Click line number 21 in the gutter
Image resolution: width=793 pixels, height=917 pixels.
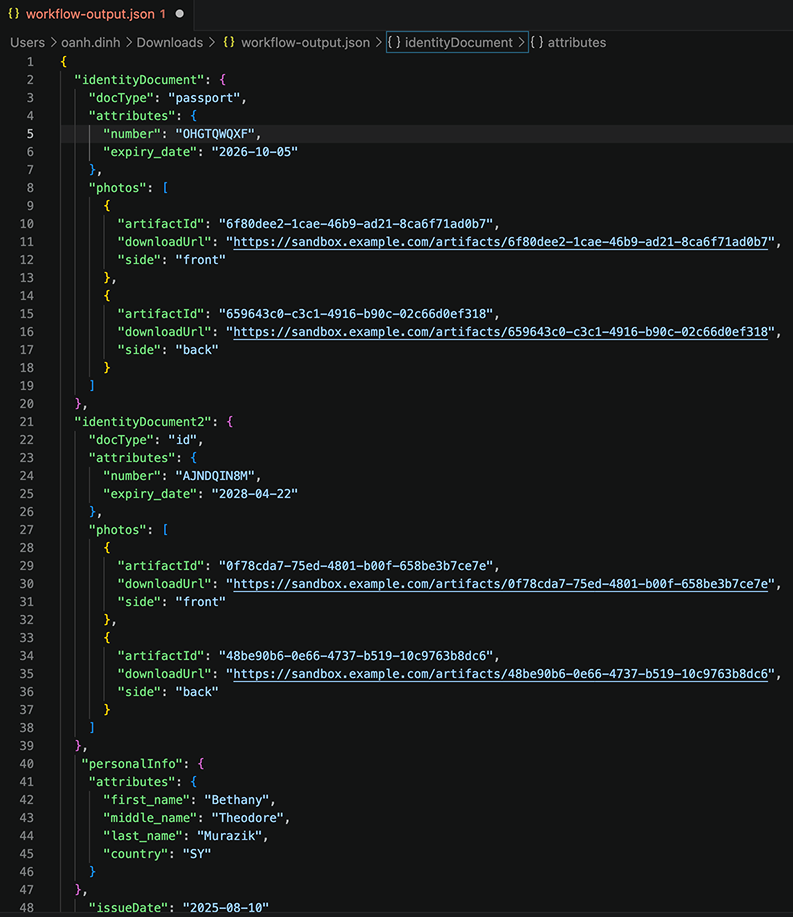click(x=28, y=421)
